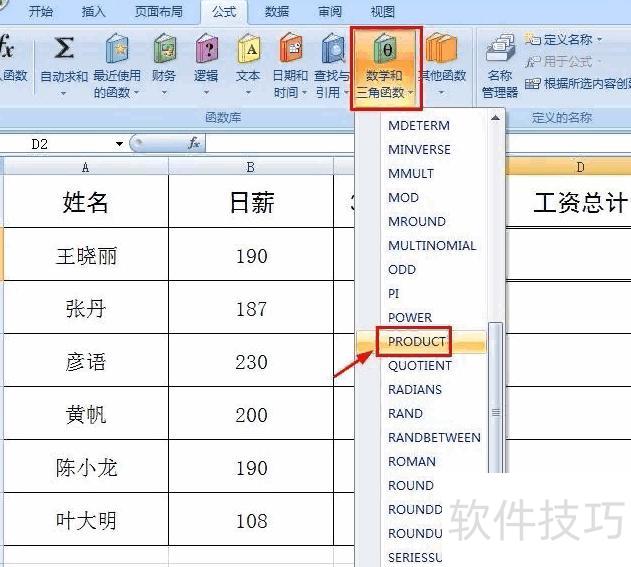Image resolution: width=631 pixels, height=567 pixels.
Task: Expand the 文本 dropdown arrow
Action: [x=248, y=93]
